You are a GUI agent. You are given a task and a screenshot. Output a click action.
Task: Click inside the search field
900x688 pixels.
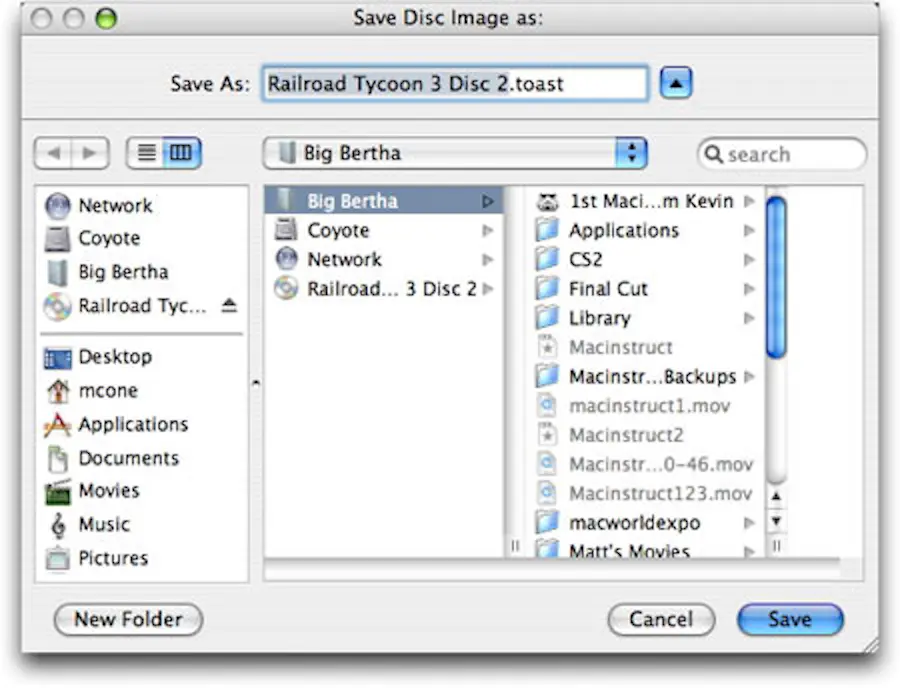coord(782,154)
